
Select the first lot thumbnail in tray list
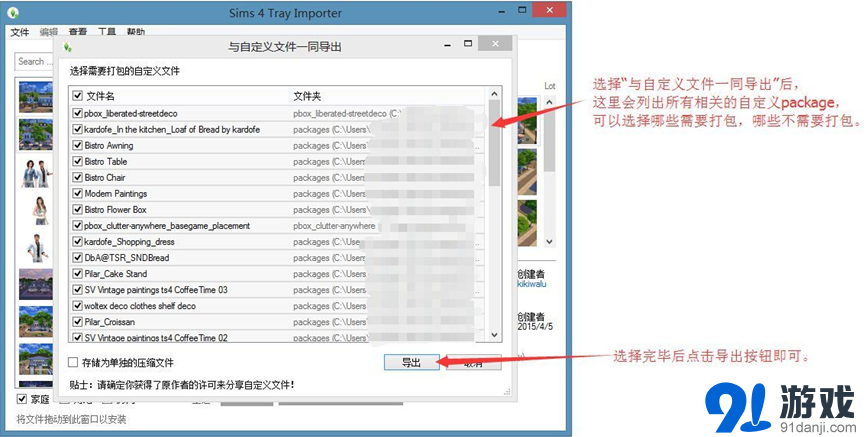[x=36, y=96]
